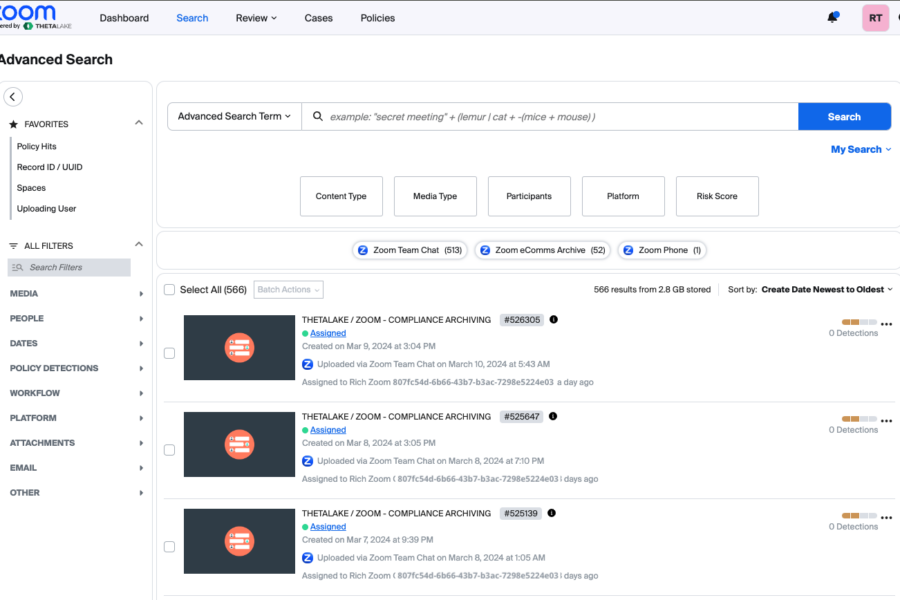This screenshot has height=600, width=900.
Task: Click risk score bar for record #525647
Action: (x=859, y=419)
